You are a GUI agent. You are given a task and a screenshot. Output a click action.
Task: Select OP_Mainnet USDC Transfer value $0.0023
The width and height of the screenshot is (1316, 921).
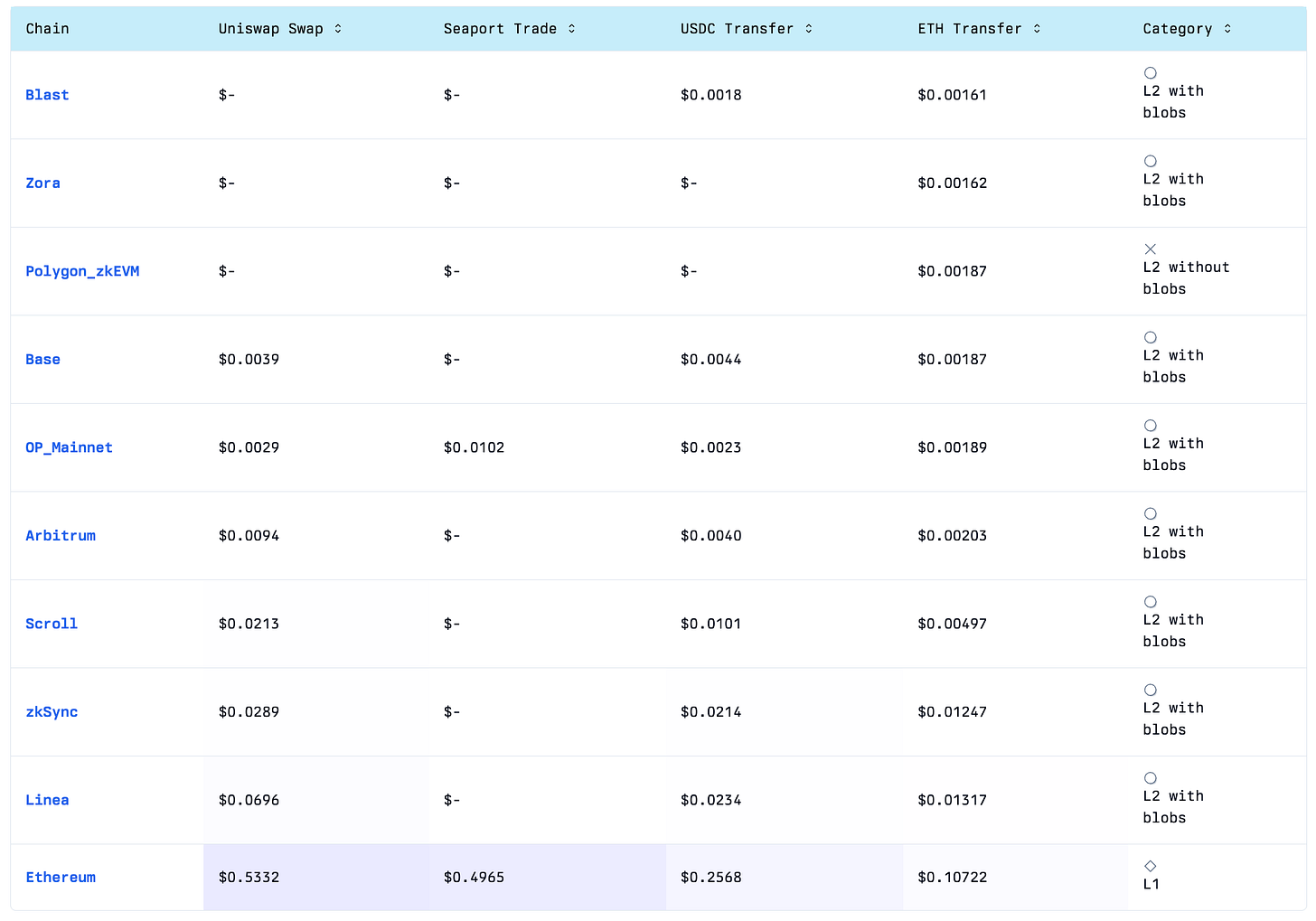click(x=710, y=447)
